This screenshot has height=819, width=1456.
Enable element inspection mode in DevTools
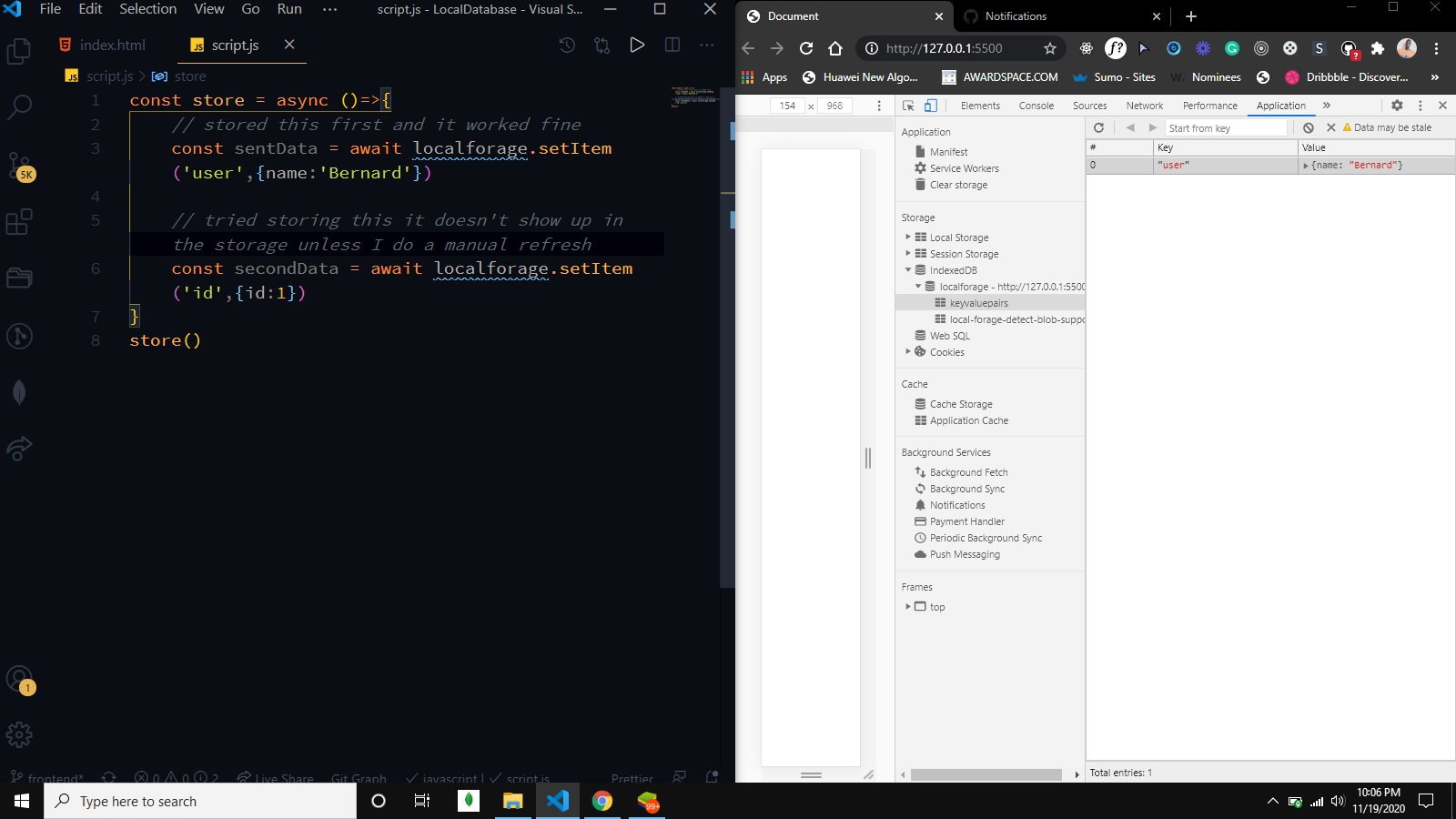click(908, 106)
